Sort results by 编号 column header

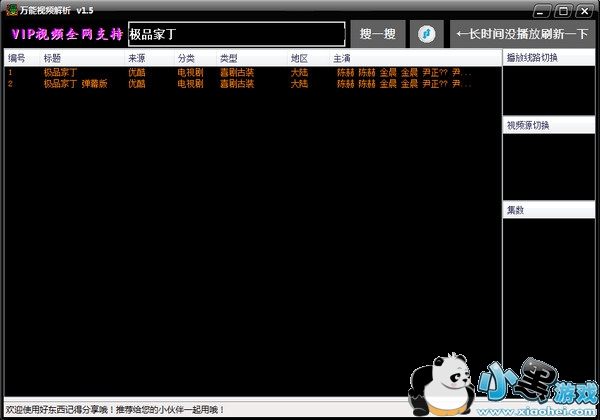coord(22,58)
